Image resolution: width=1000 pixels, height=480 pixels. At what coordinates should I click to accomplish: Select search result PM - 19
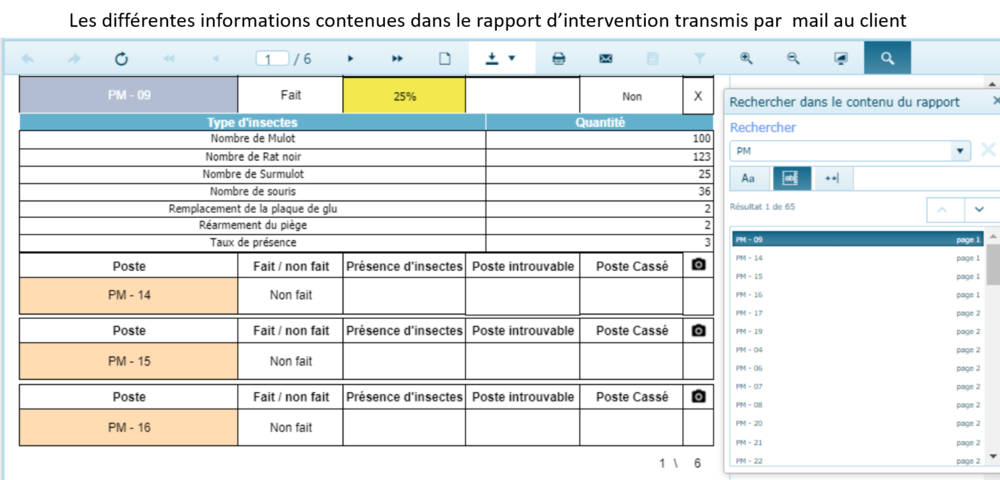tap(858, 331)
